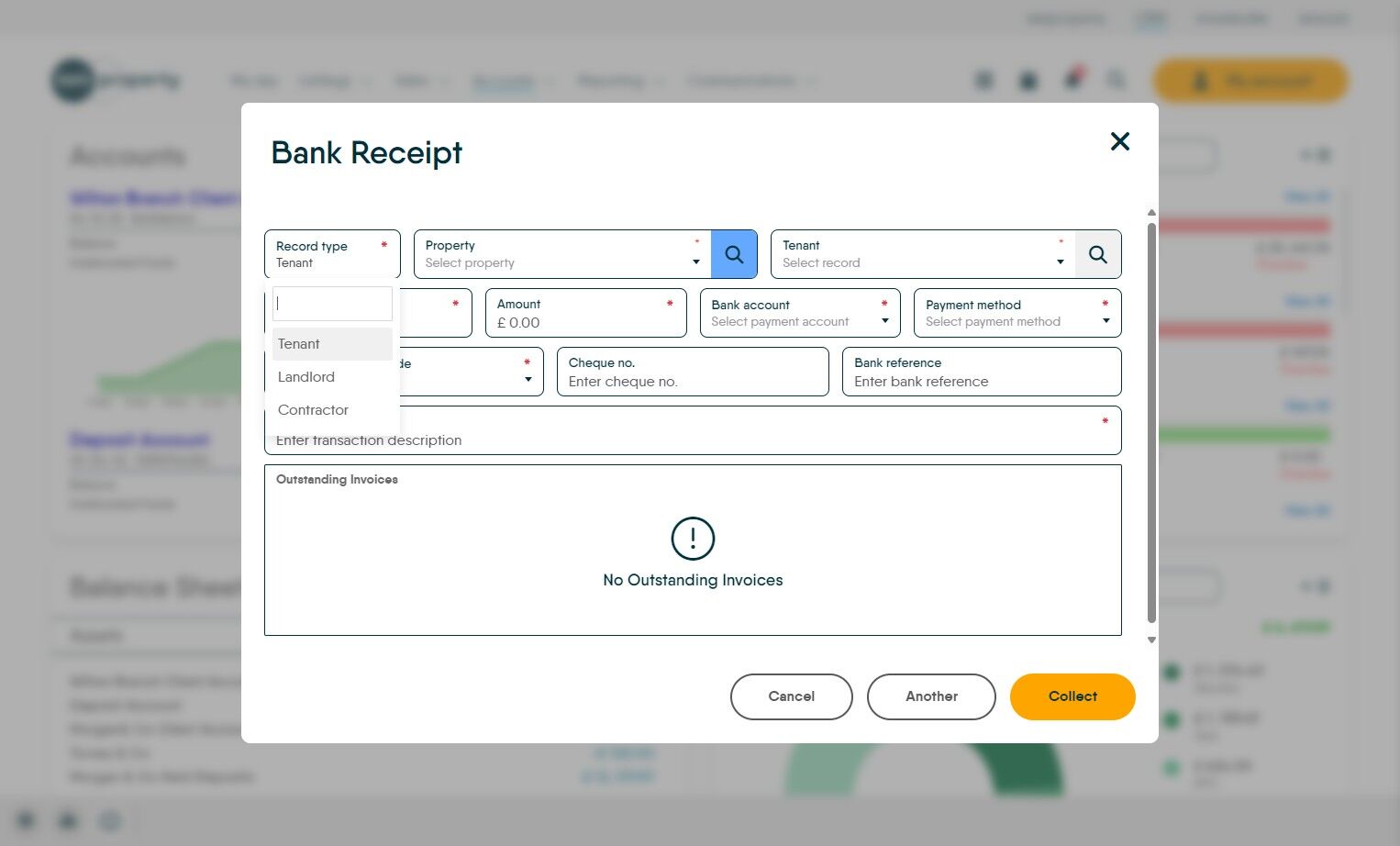The width and height of the screenshot is (1400, 846).
Task: Click the scrollbar up arrow in the modal
Action: (x=1151, y=212)
